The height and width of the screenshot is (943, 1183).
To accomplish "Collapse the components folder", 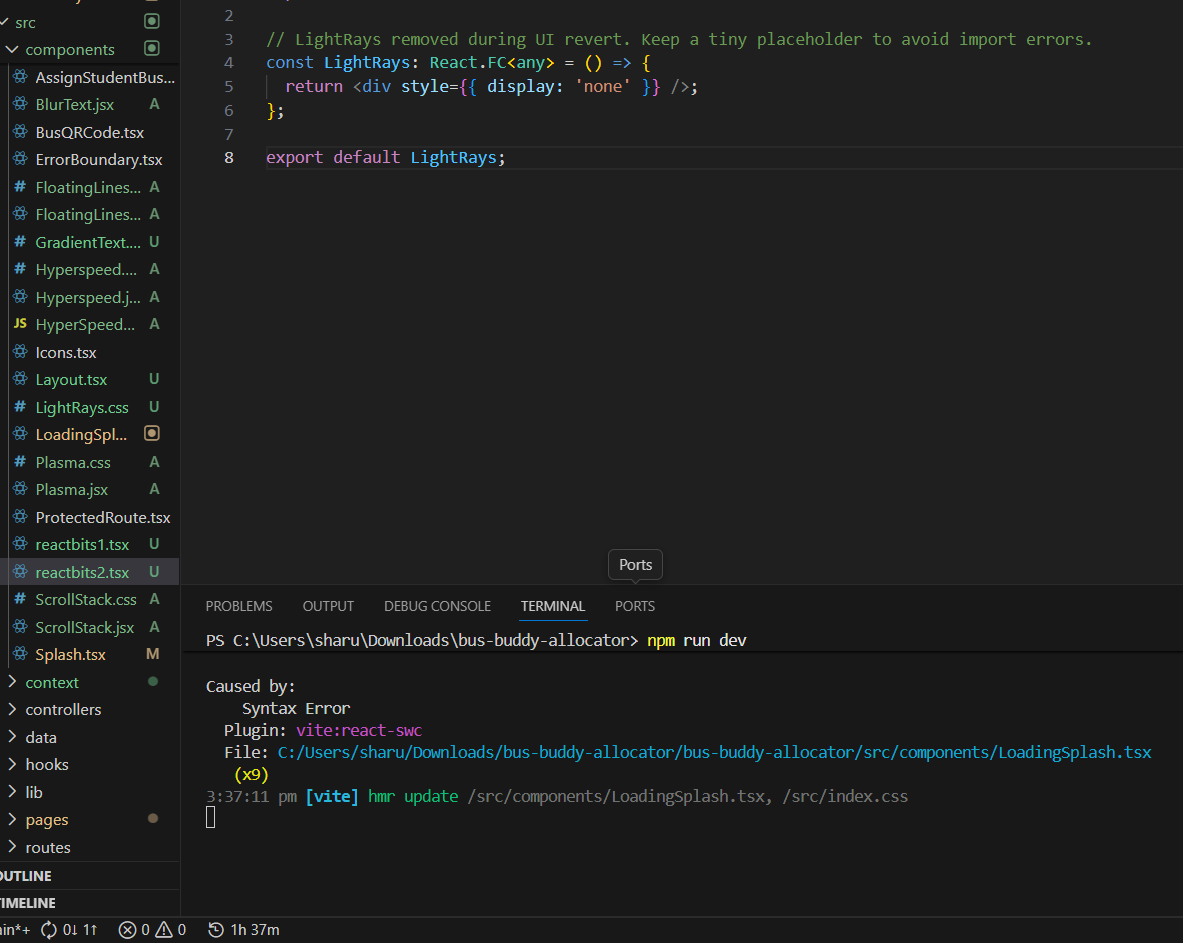I will [x=69, y=50].
